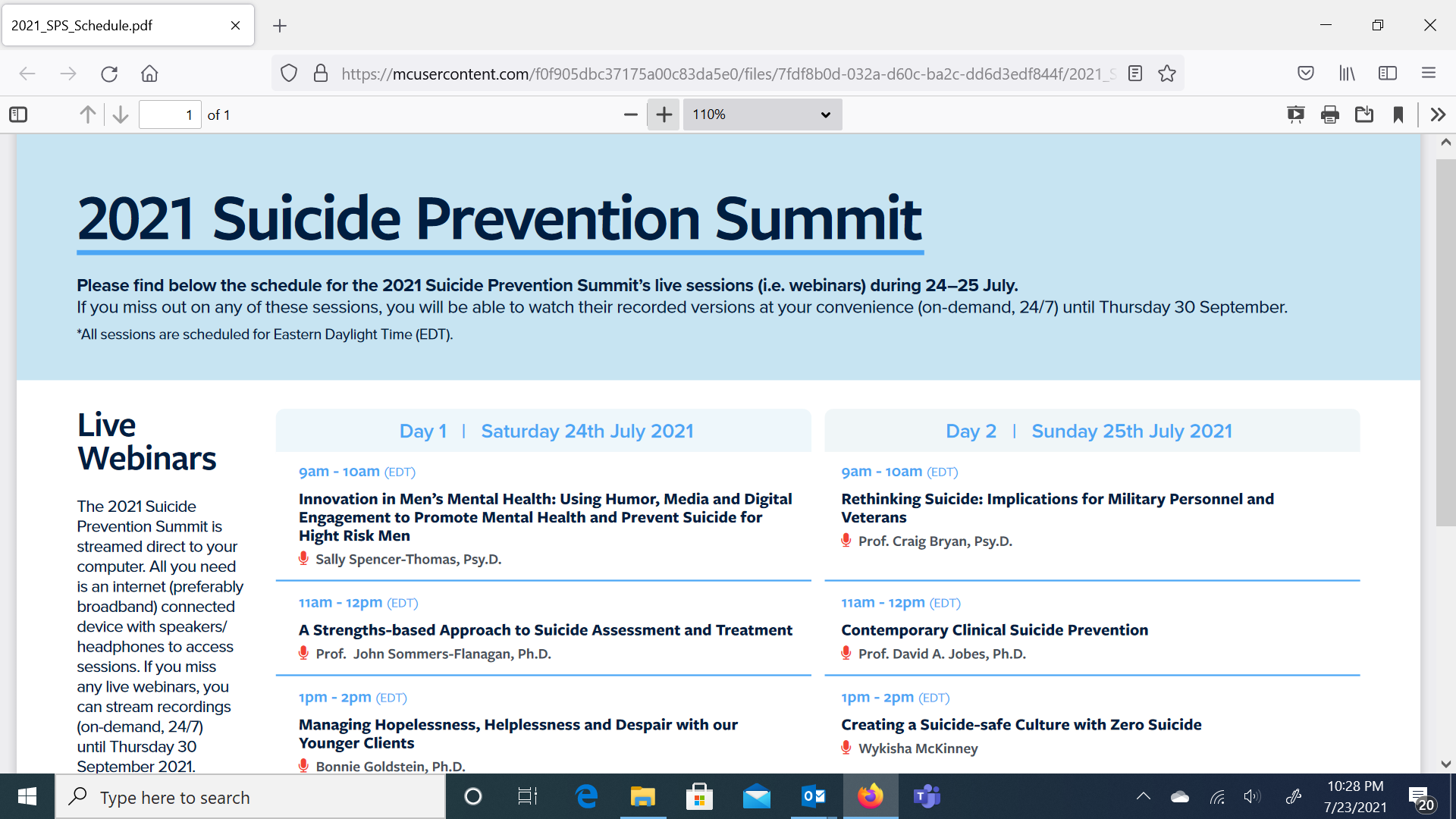This screenshot has height=819, width=1456.
Task: Click the page number input field
Action: 170,115
